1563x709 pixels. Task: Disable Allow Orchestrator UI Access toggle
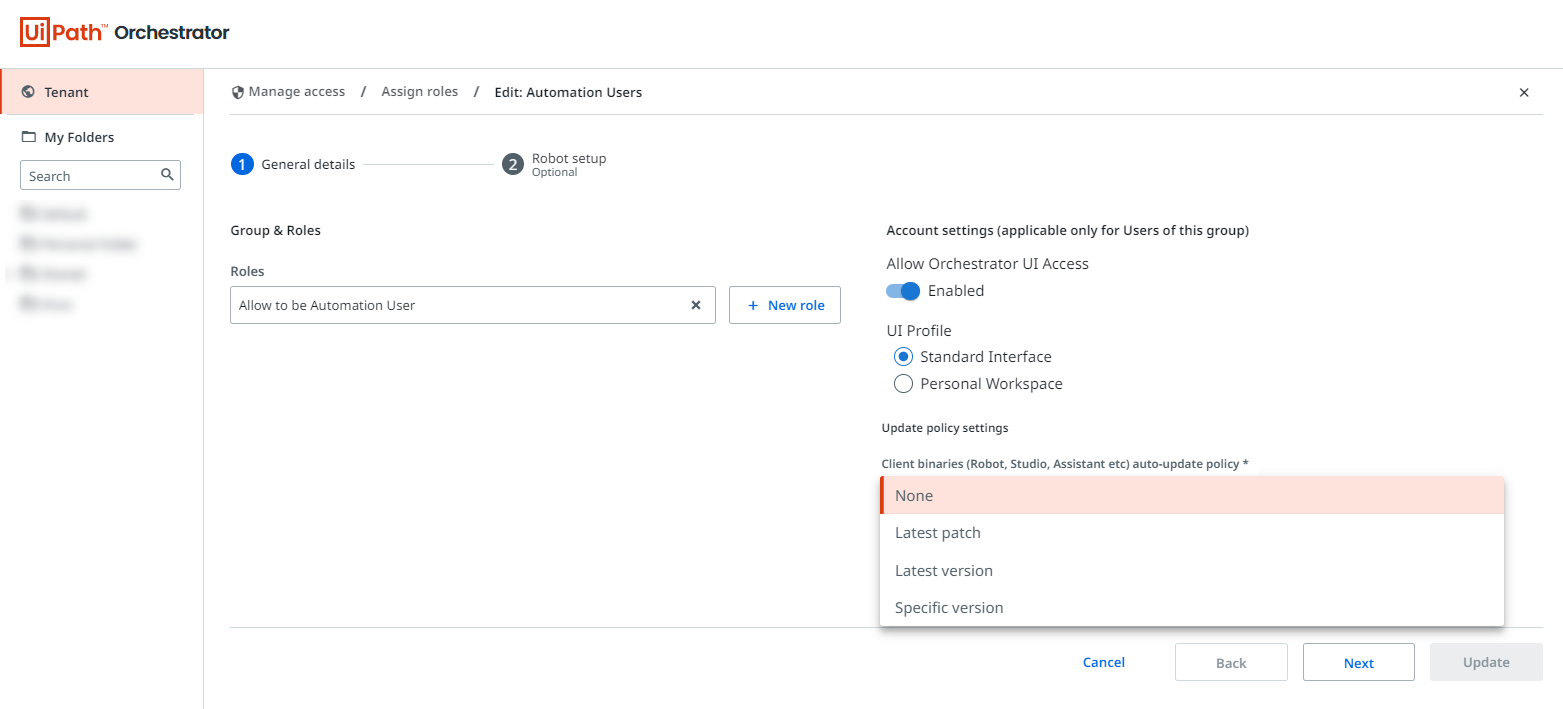coord(903,291)
